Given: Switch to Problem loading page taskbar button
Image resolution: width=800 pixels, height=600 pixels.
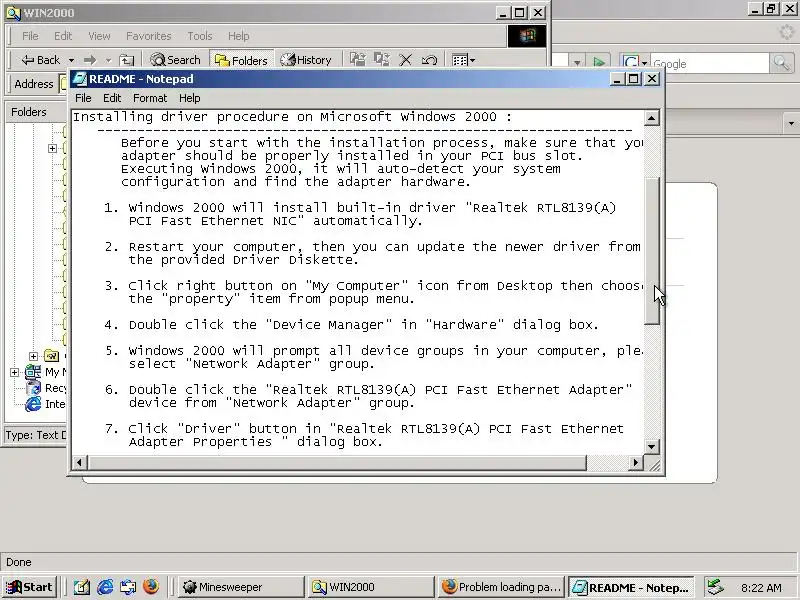Looking at the screenshot, I should click(x=501, y=587).
